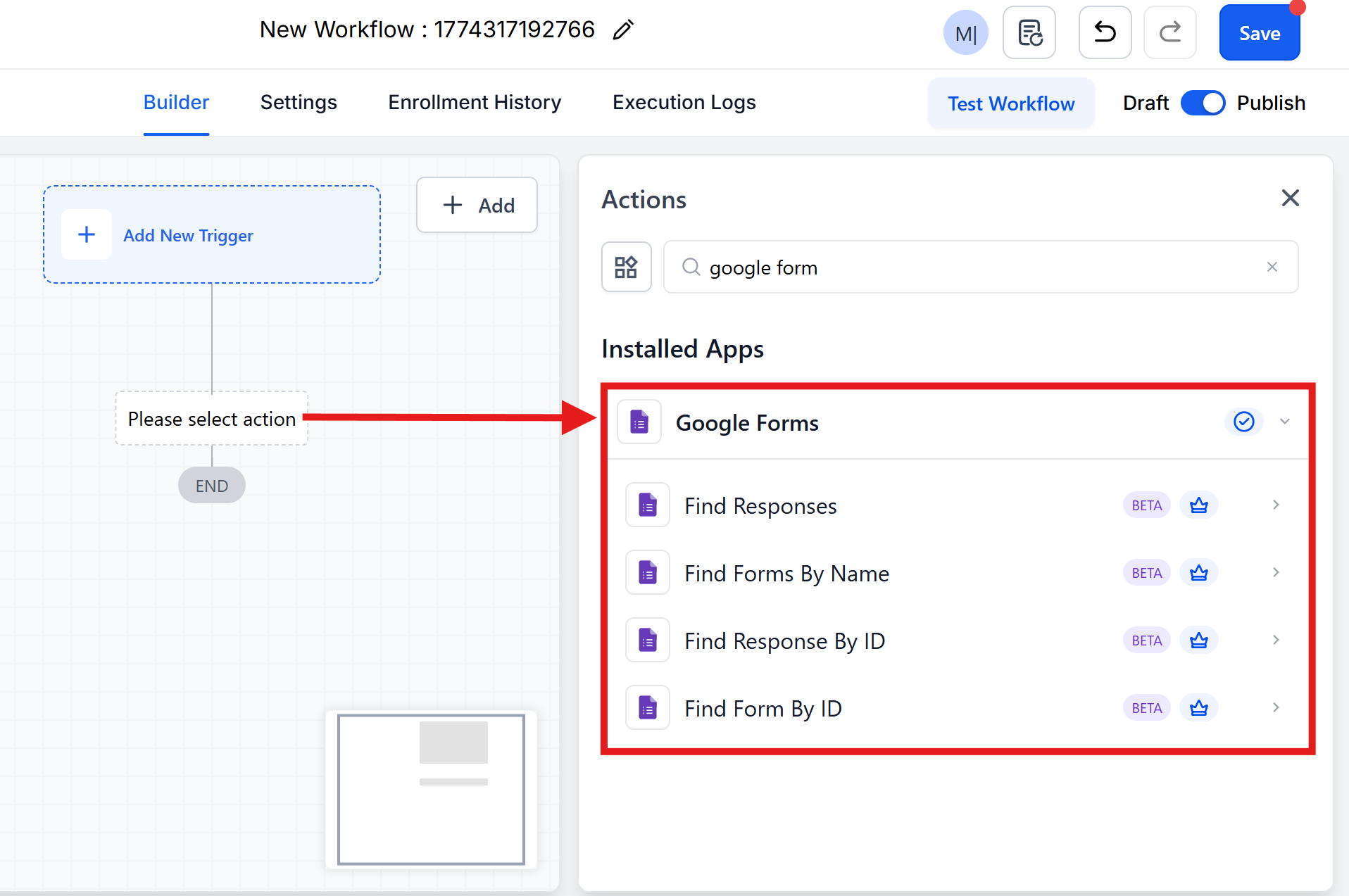Edit the workflow name with pencil icon

(x=623, y=30)
